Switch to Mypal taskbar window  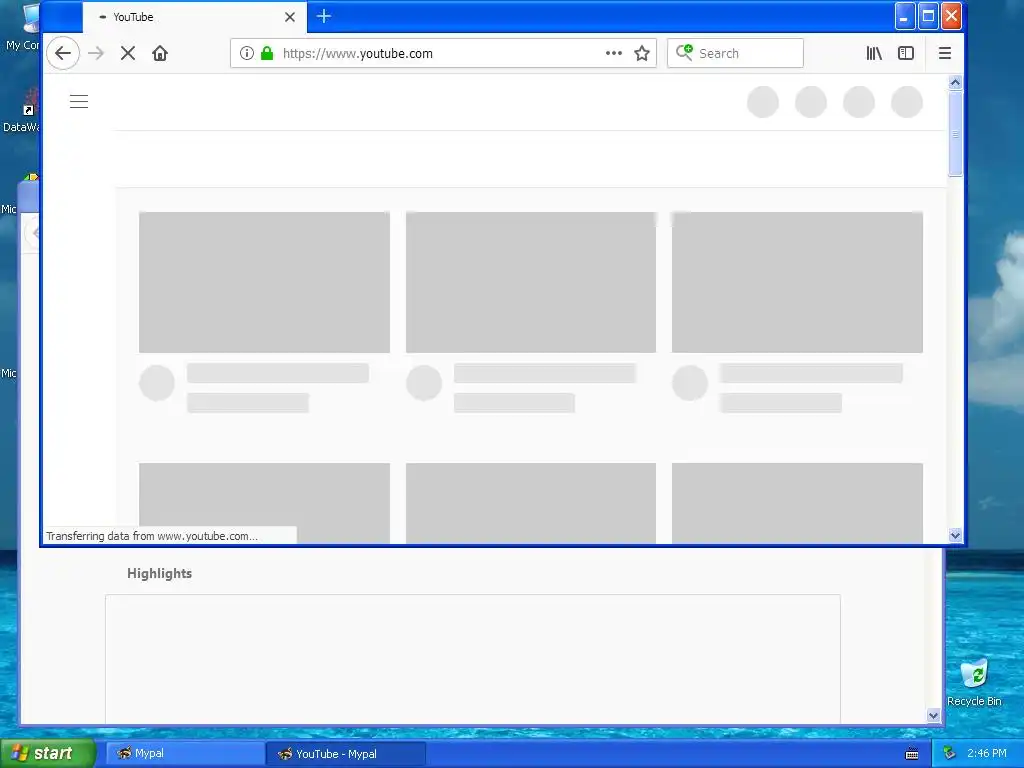(x=185, y=753)
